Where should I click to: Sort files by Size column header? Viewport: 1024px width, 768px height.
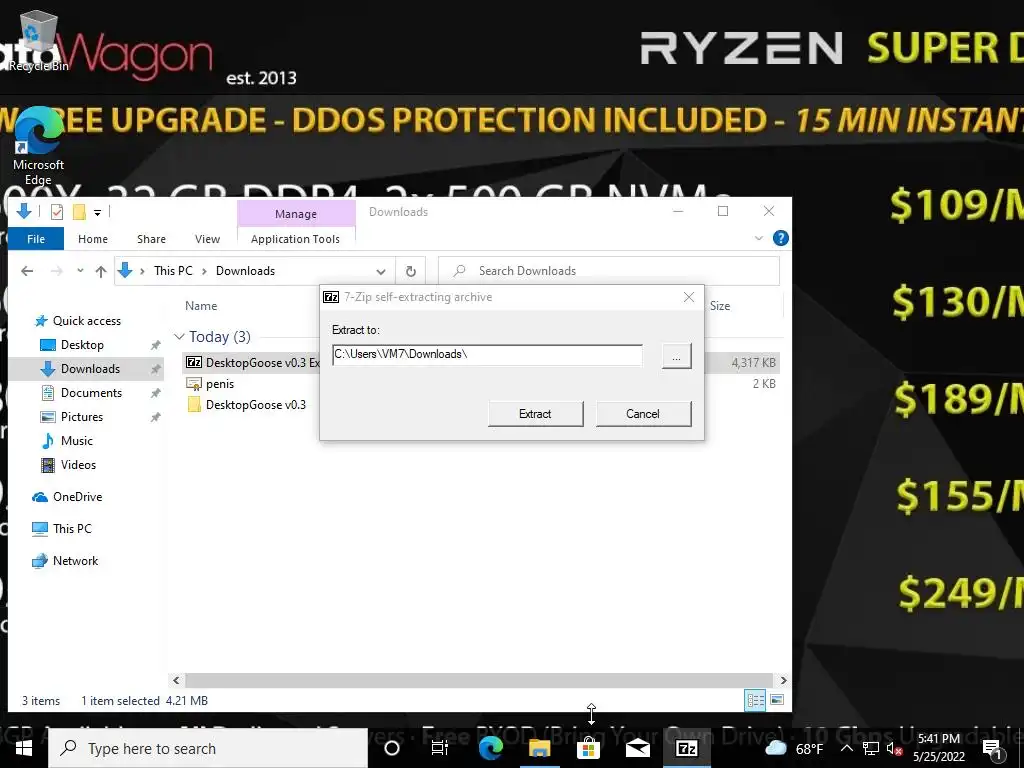click(720, 306)
